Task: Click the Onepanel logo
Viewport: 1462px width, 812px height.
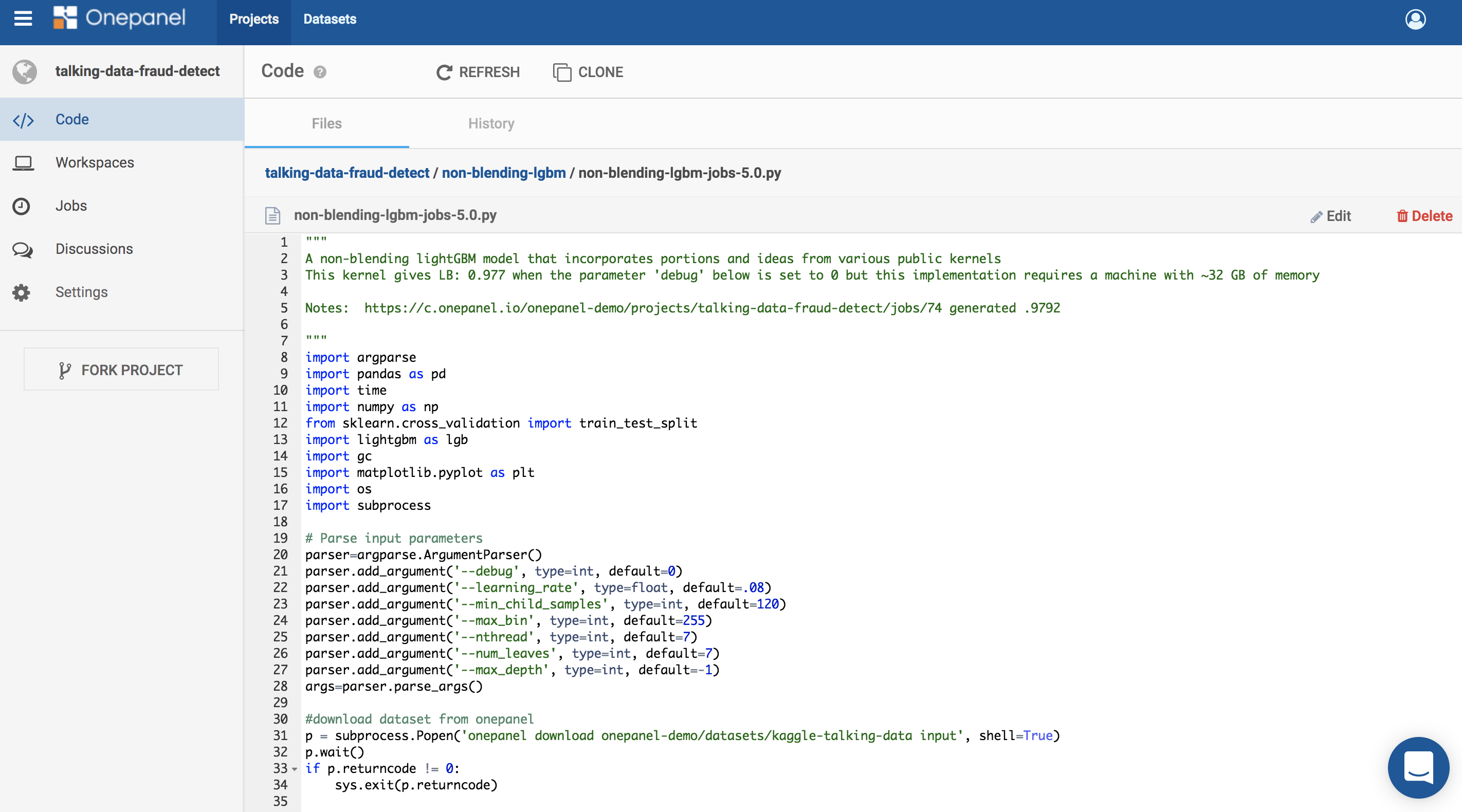Action: point(120,18)
